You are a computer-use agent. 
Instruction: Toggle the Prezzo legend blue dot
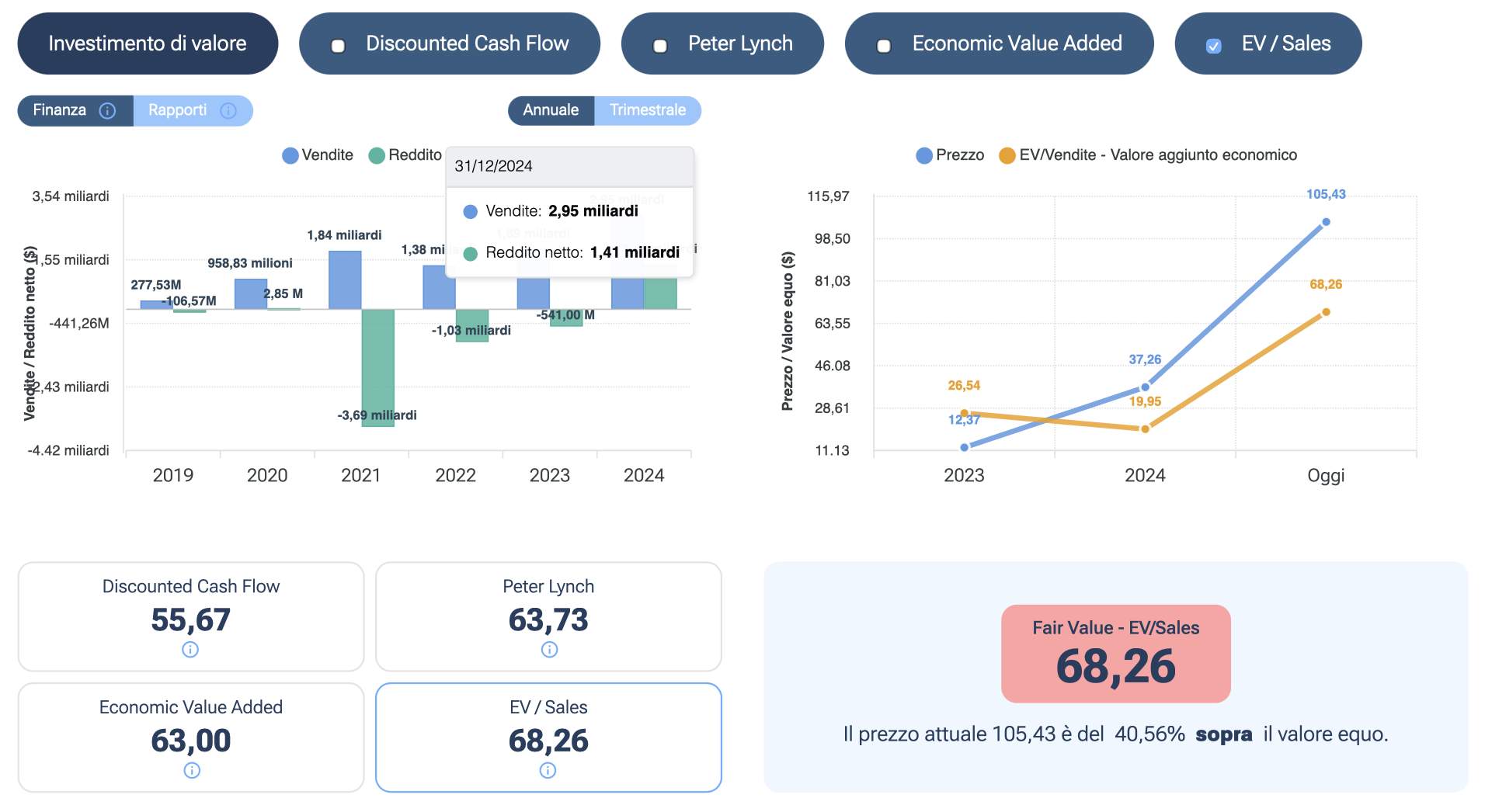pos(924,155)
